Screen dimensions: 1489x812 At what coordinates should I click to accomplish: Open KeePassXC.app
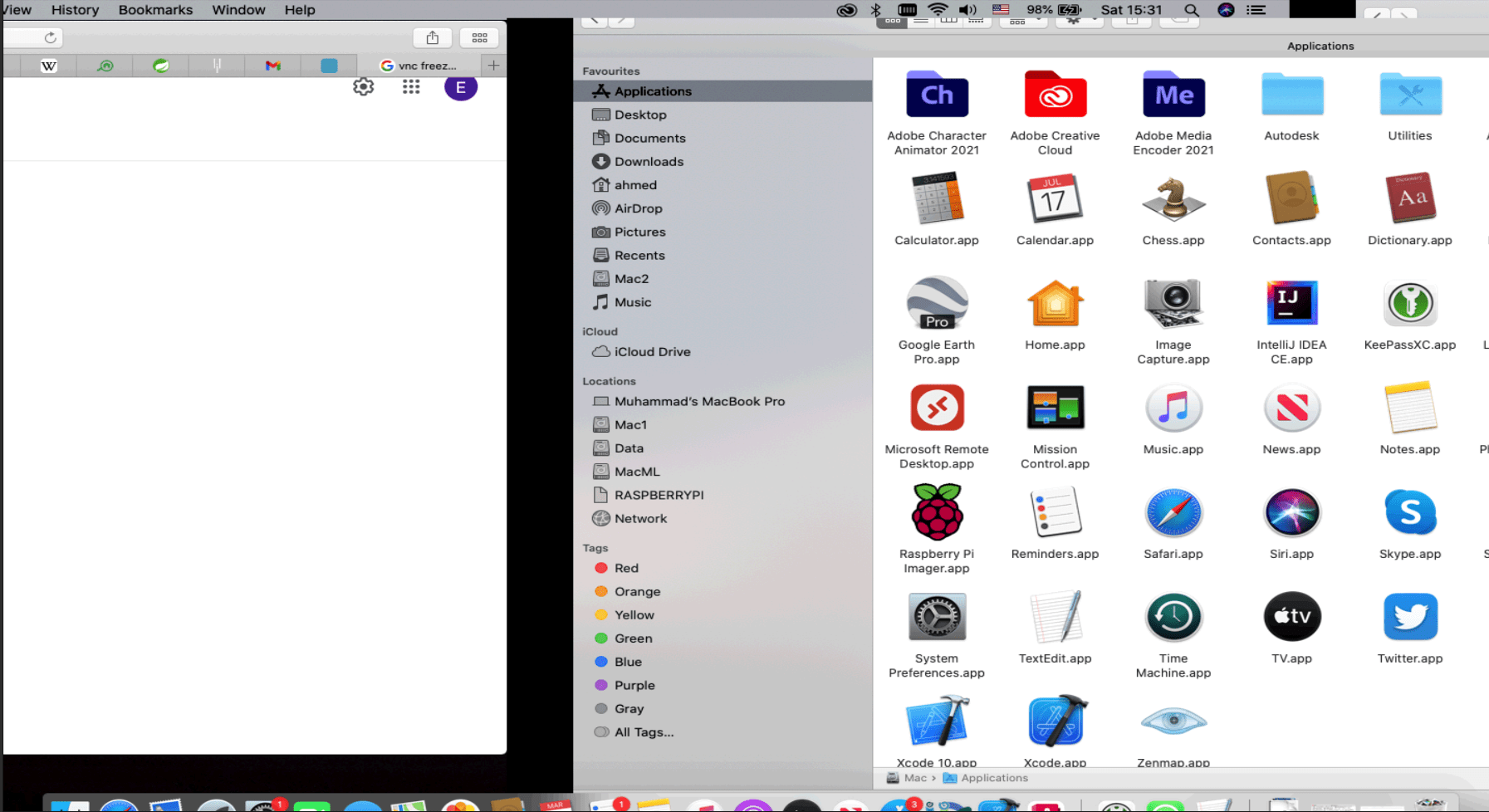click(x=1409, y=304)
